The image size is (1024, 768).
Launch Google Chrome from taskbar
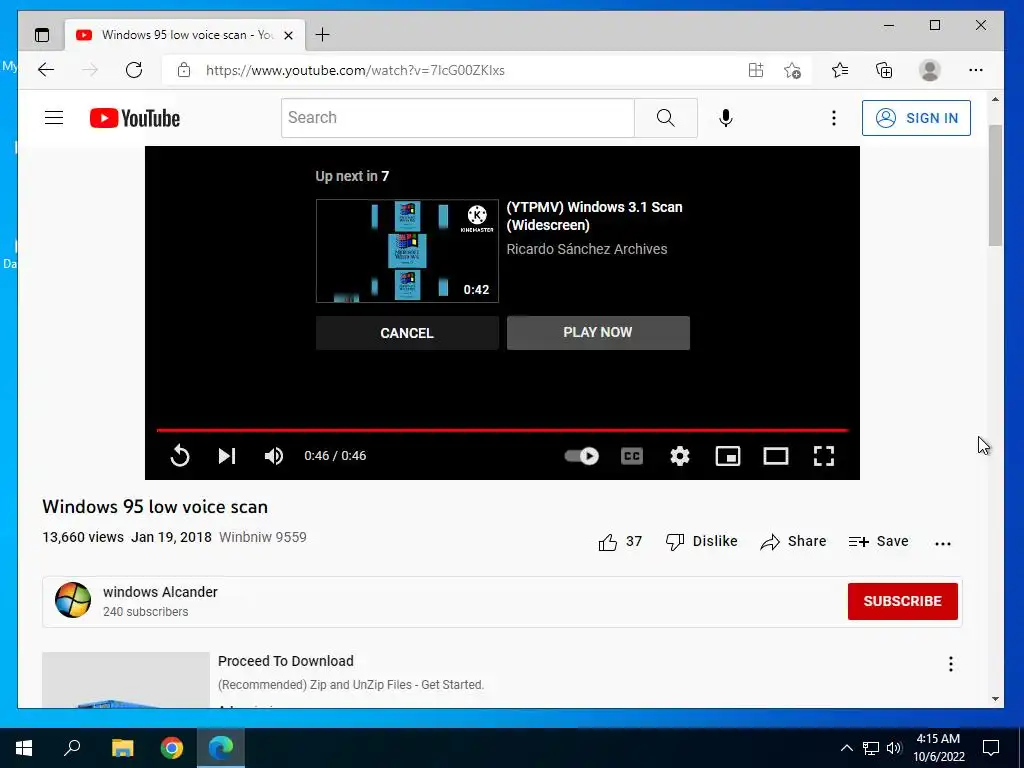pos(172,748)
